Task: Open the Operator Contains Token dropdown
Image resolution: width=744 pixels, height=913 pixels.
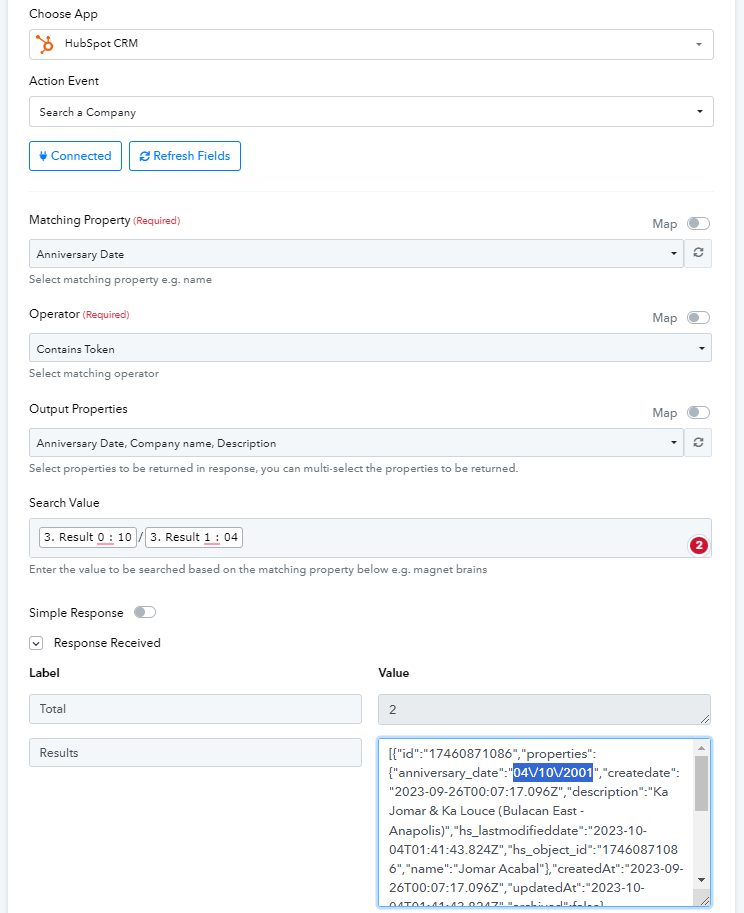Action: (370, 348)
